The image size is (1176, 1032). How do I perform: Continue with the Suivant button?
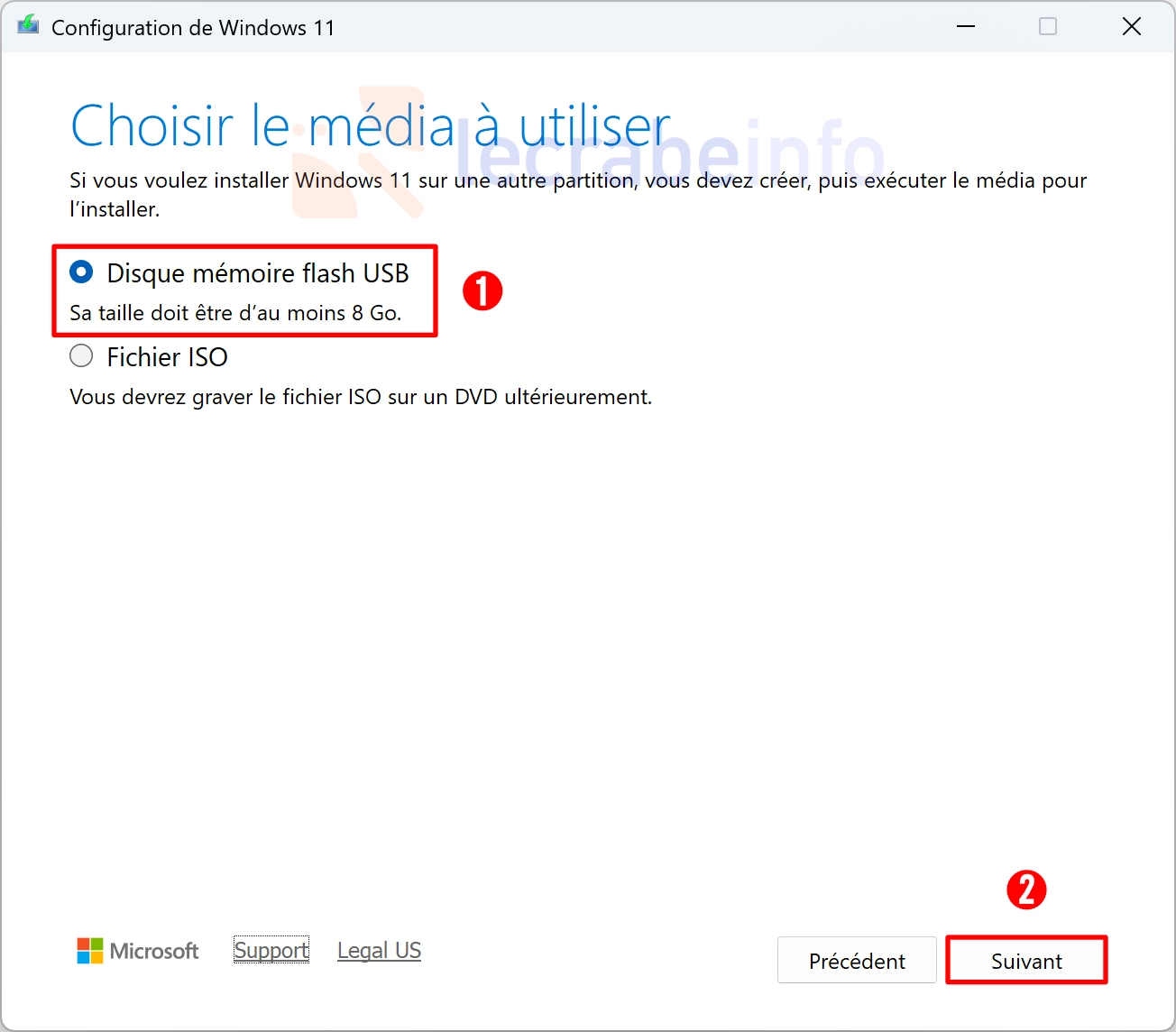coord(1026,961)
